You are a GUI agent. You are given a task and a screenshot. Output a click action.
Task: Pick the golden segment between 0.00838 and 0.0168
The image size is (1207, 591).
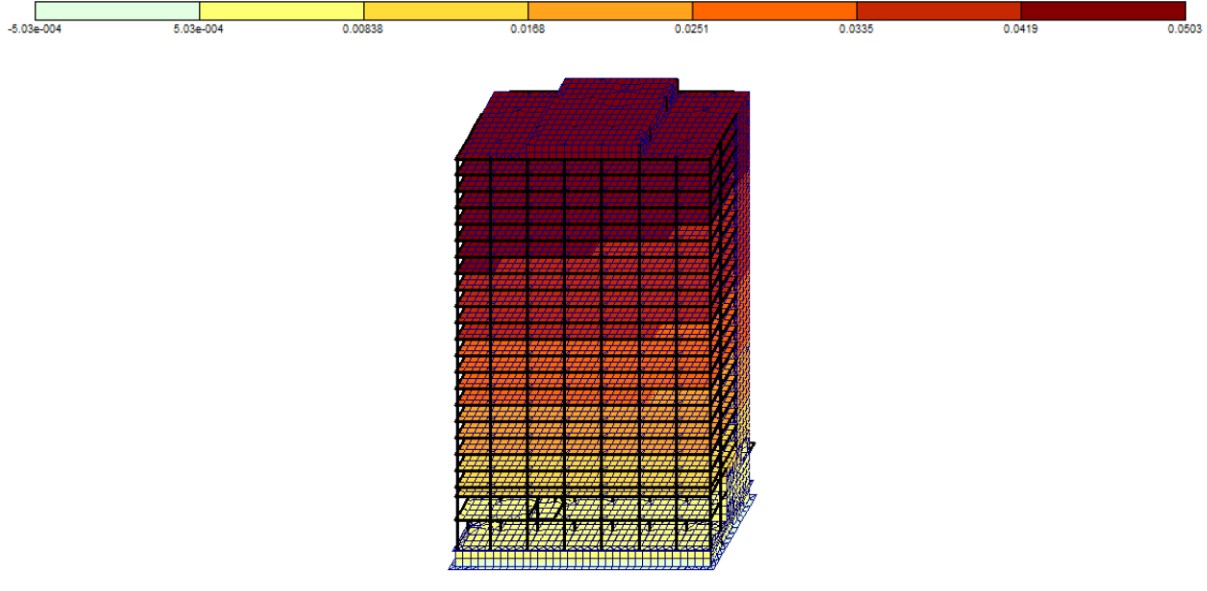click(x=445, y=11)
